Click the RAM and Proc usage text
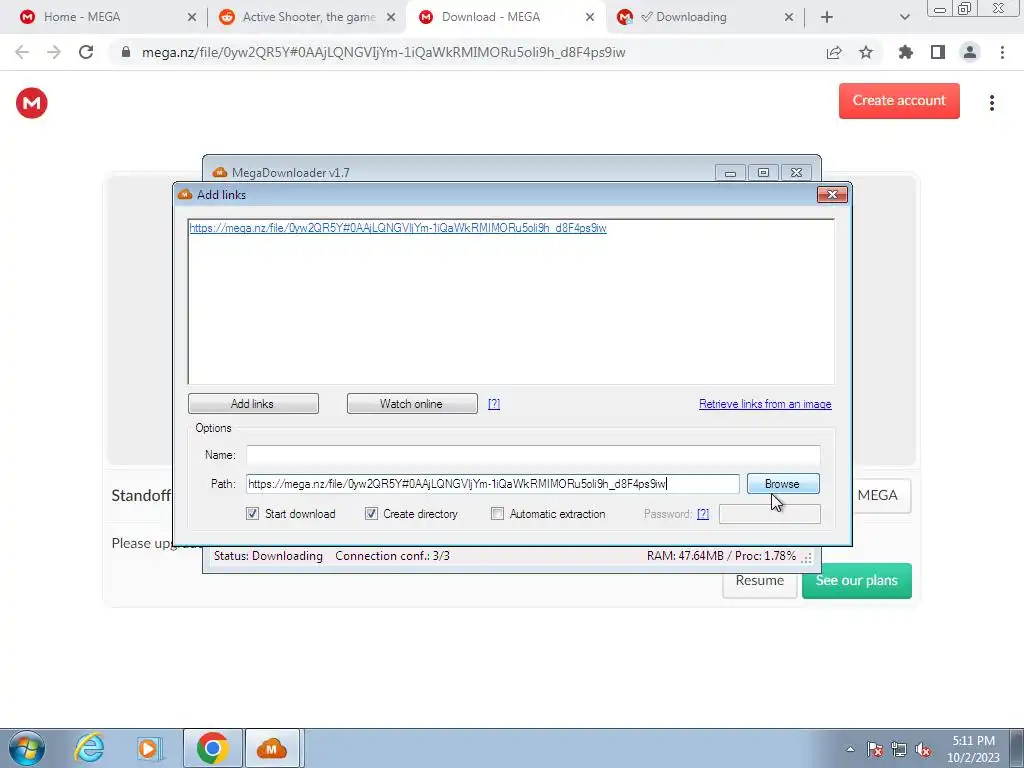Viewport: 1024px width, 768px height. click(722, 556)
